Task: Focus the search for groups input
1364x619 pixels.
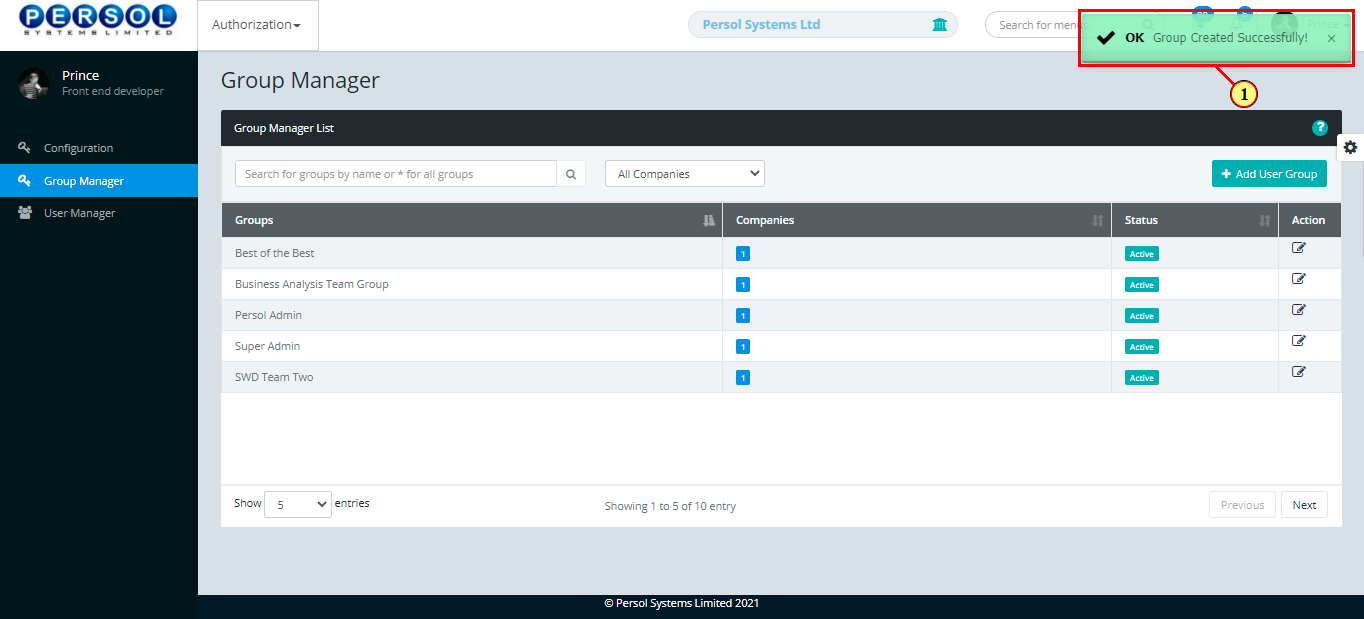Action: pyautogui.click(x=396, y=174)
